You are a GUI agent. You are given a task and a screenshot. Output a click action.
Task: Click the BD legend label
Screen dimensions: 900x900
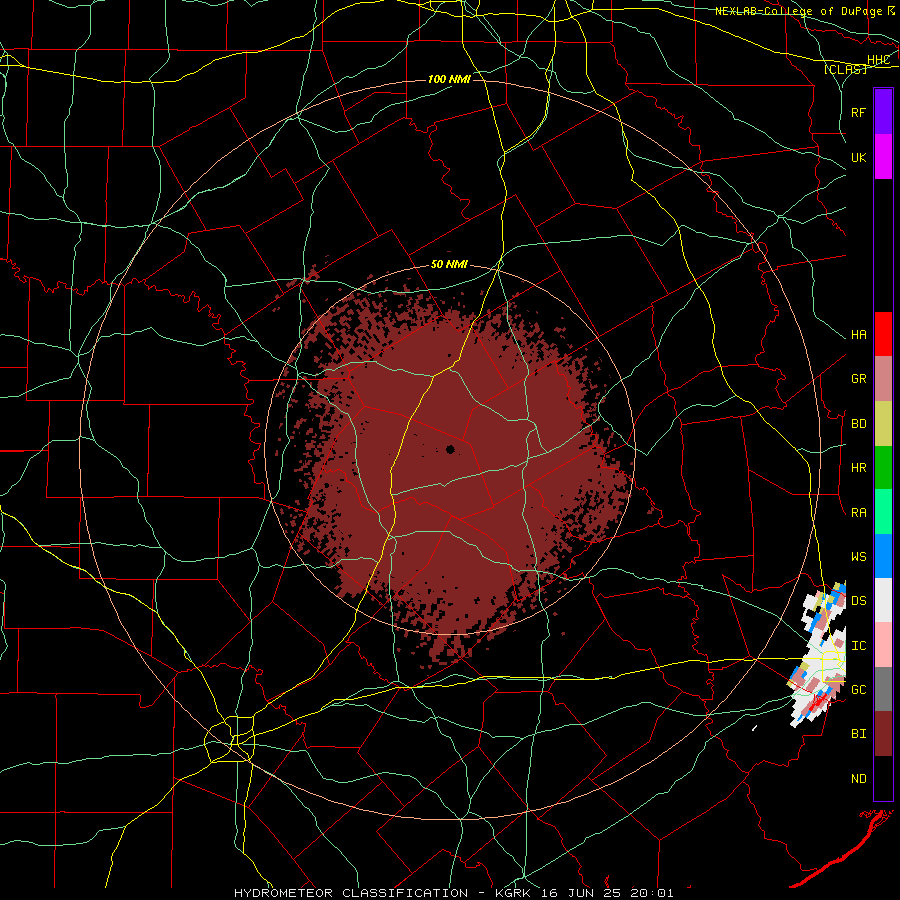click(x=859, y=424)
